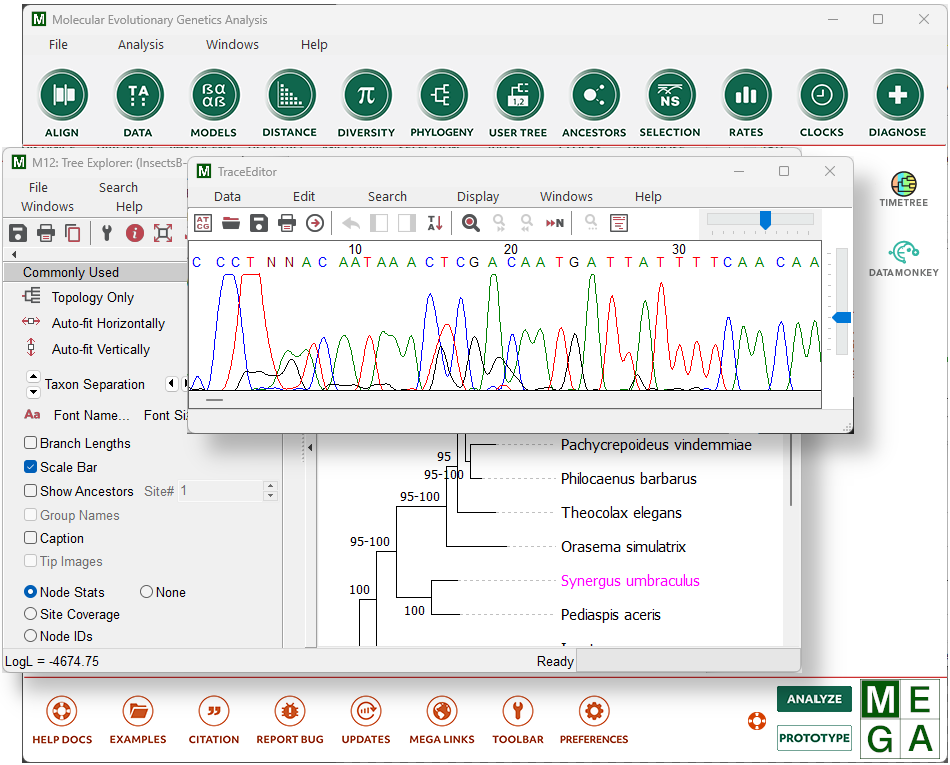Open the DISTANCE analysis icon
This screenshot has width=950, height=765.
click(x=290, y=95)
